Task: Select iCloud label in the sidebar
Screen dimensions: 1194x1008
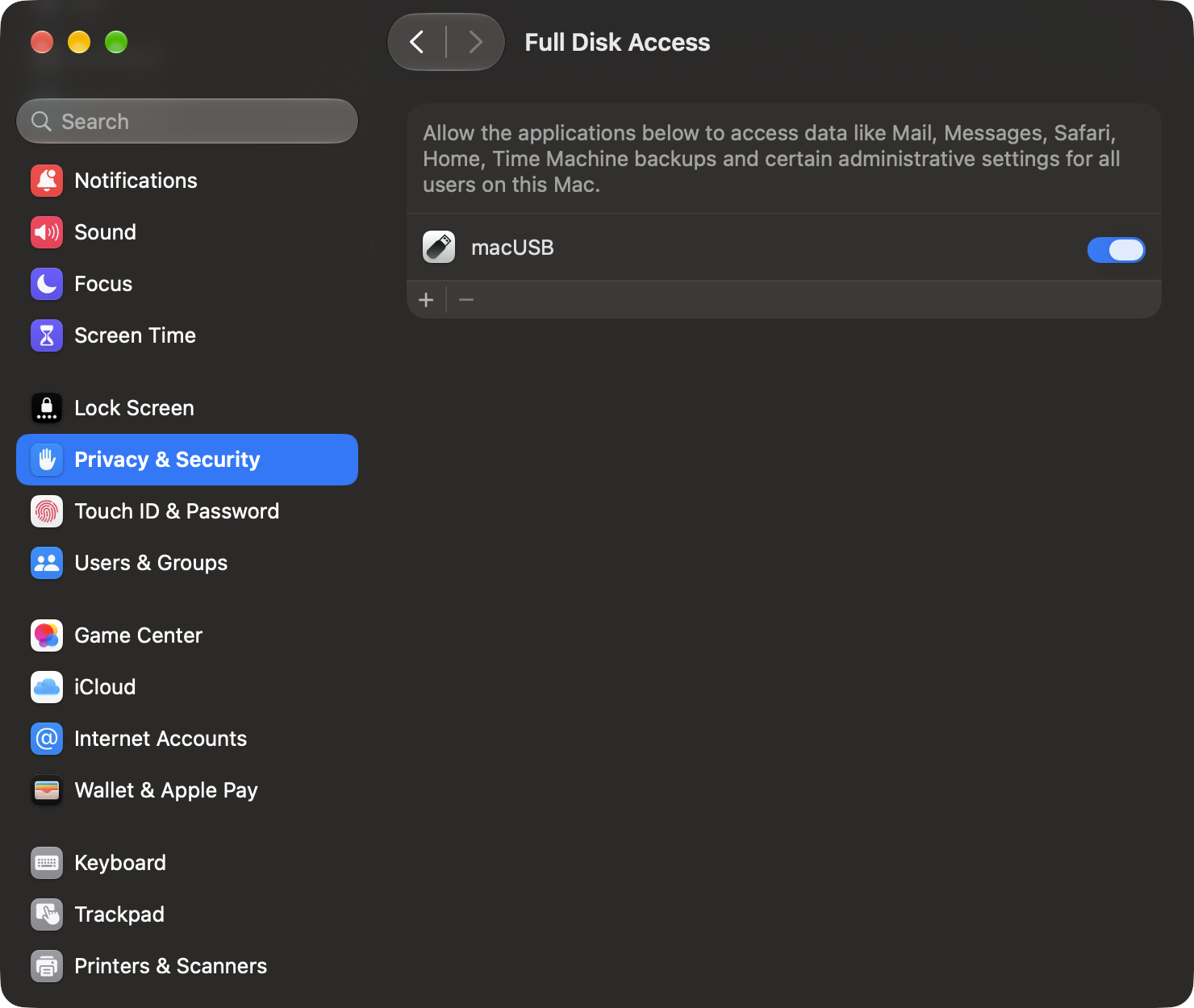Action: [x=105, y=687]
